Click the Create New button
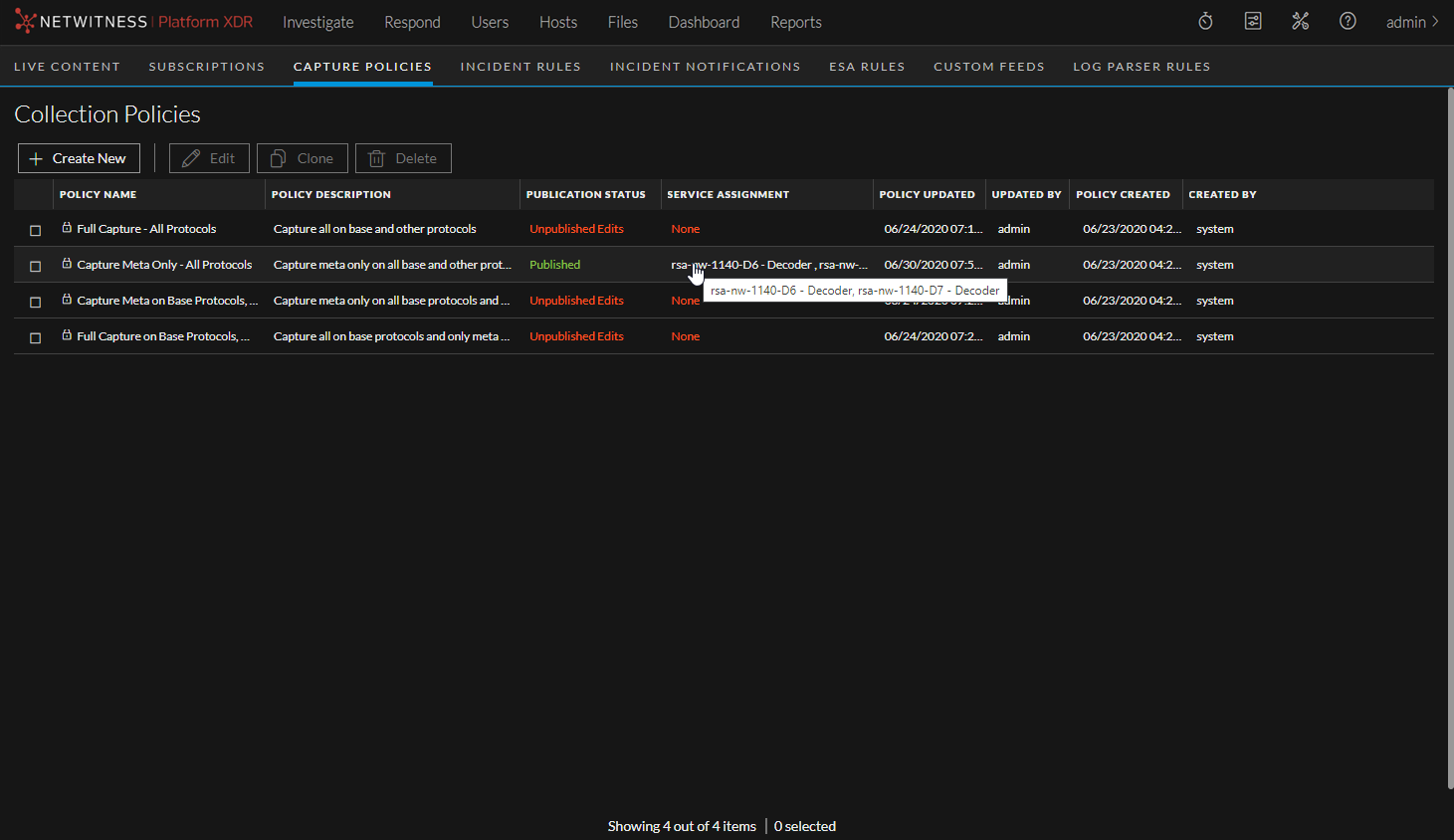 click(x=79, y=157)
